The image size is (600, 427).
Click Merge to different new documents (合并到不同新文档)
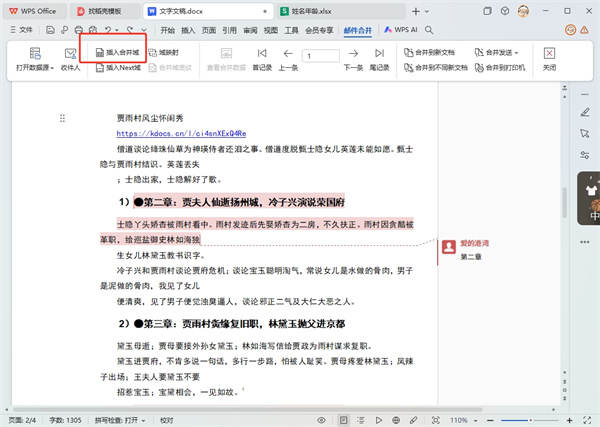click(x=436, y=68)
